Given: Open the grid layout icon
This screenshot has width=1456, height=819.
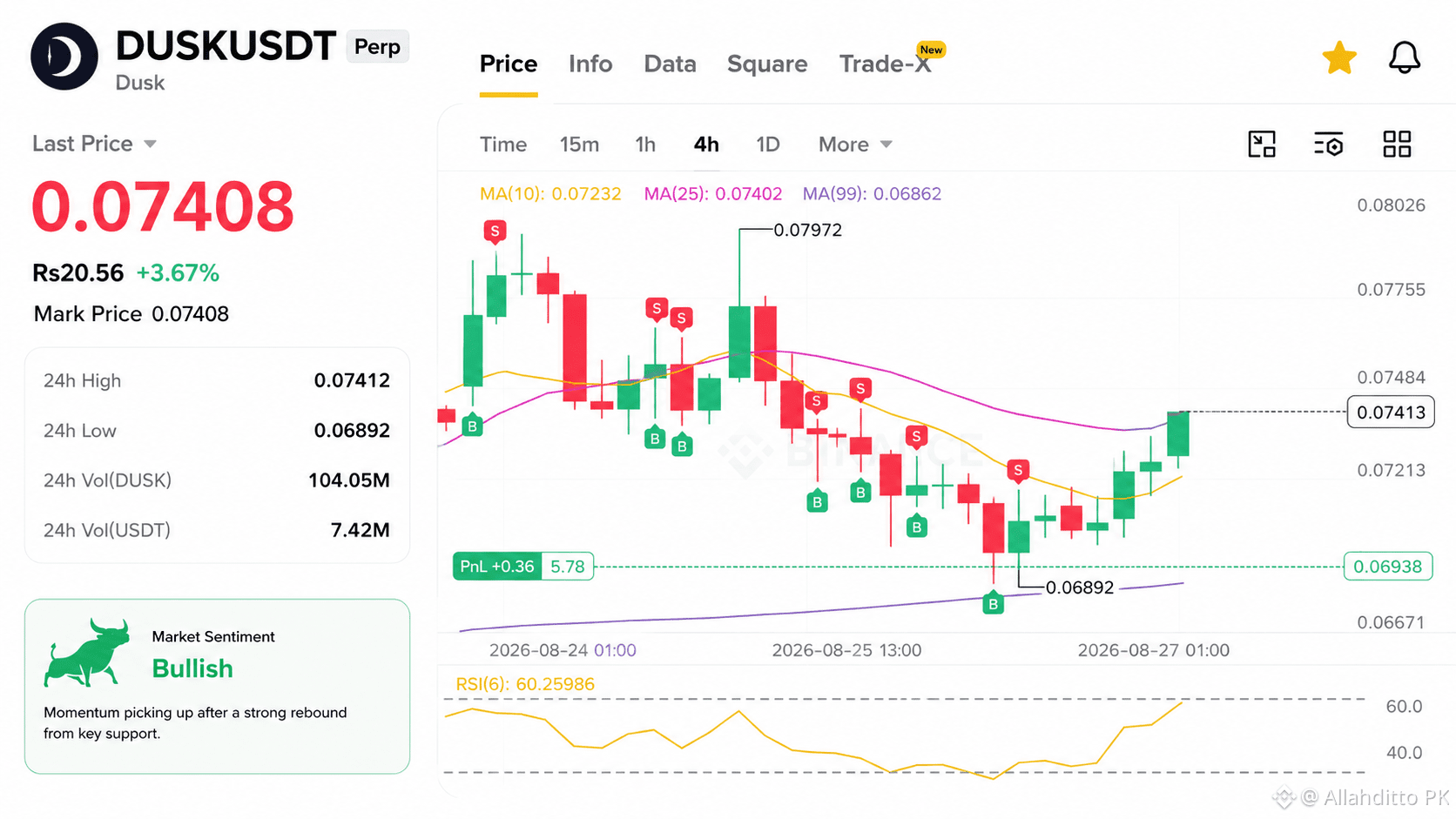Looking at the screenshot, I should [x=1397, y=144].
